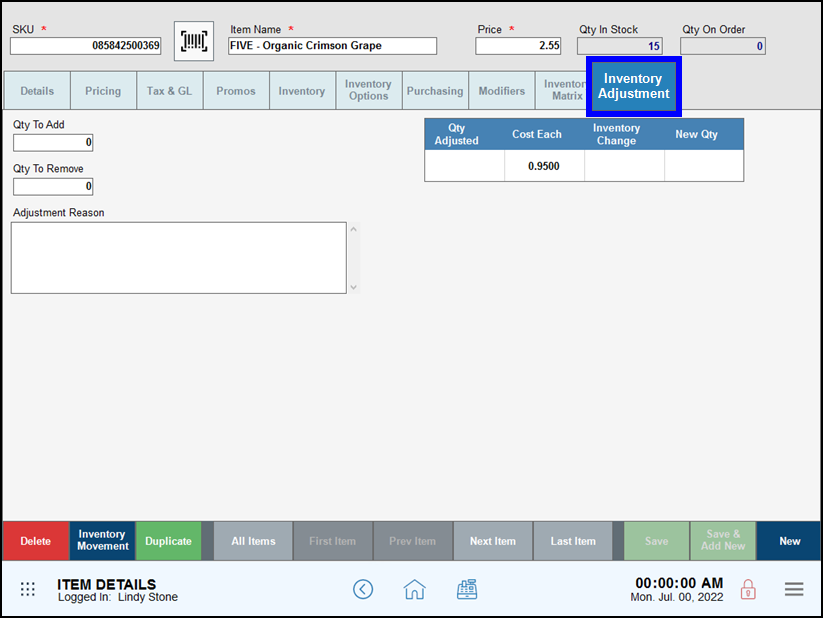
Task: Switch to the Pricing tab
Action: tap(103, 90)
